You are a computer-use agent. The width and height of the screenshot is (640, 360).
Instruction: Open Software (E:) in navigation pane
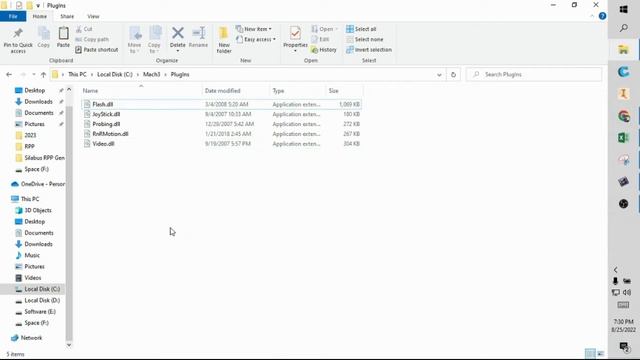coord(35,311)
